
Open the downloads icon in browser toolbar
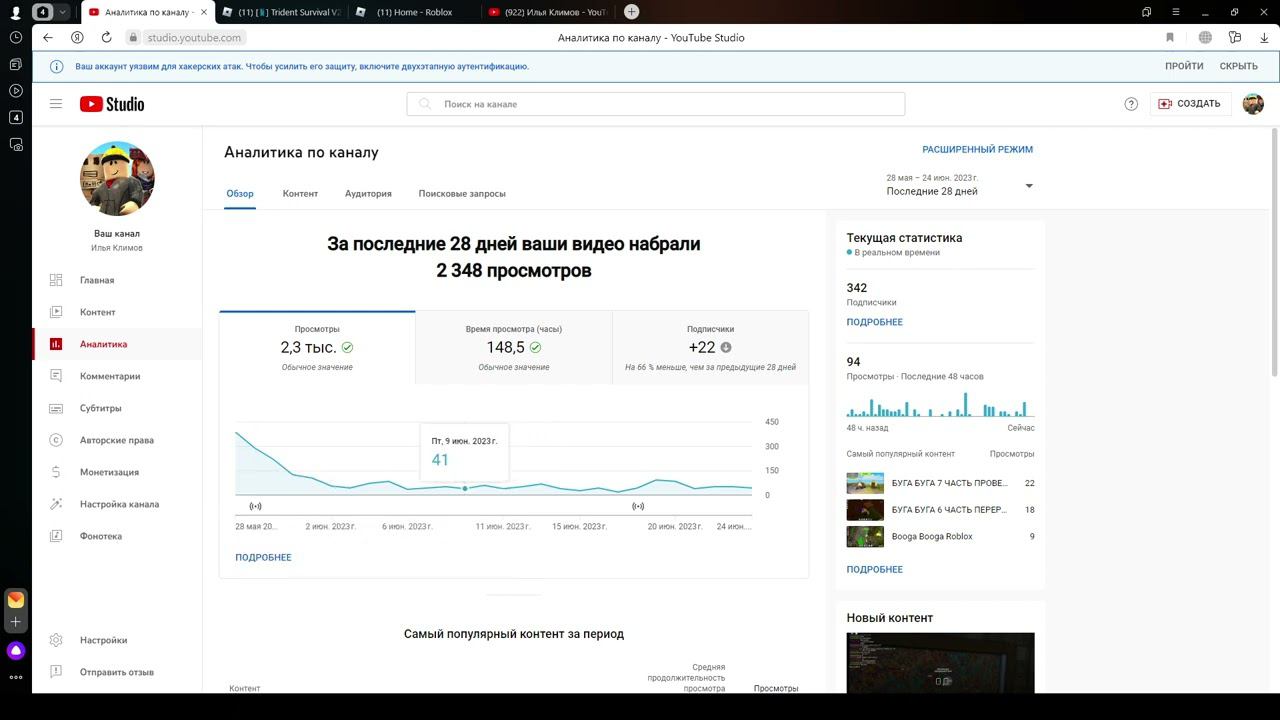point(1262,37)
